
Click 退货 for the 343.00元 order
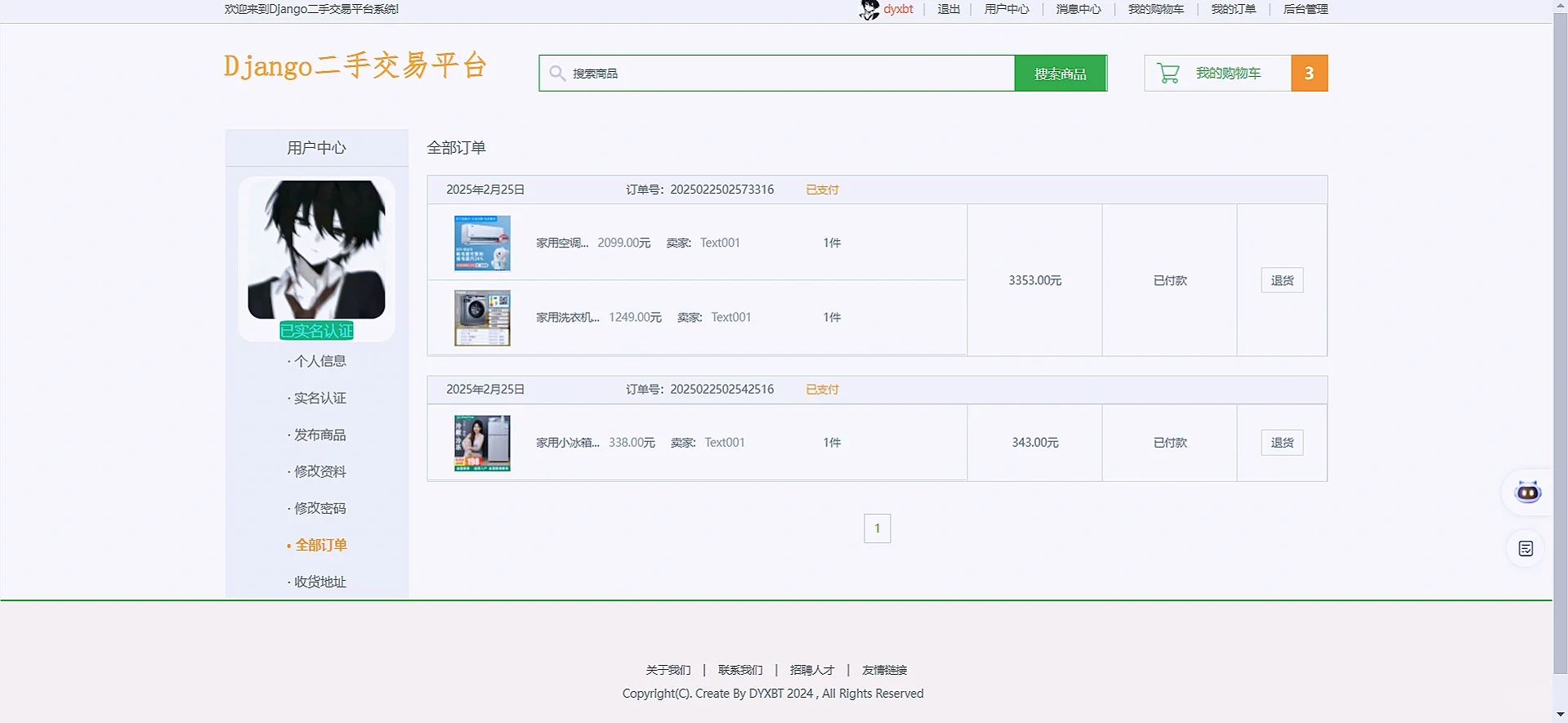click(1282, 443)
